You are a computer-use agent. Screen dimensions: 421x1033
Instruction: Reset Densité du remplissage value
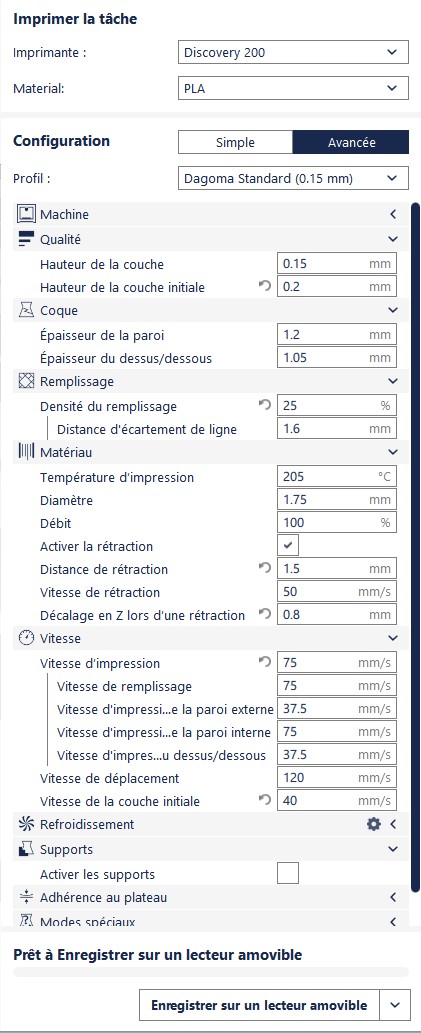click(x=266, y=406)
